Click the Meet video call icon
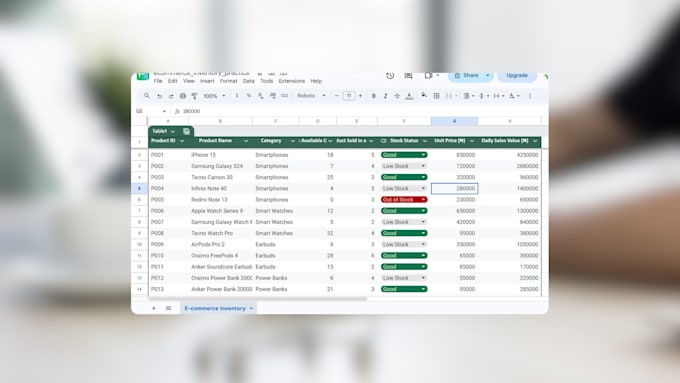This screenshot has width=680, height=383. click(x=428, y=76)
